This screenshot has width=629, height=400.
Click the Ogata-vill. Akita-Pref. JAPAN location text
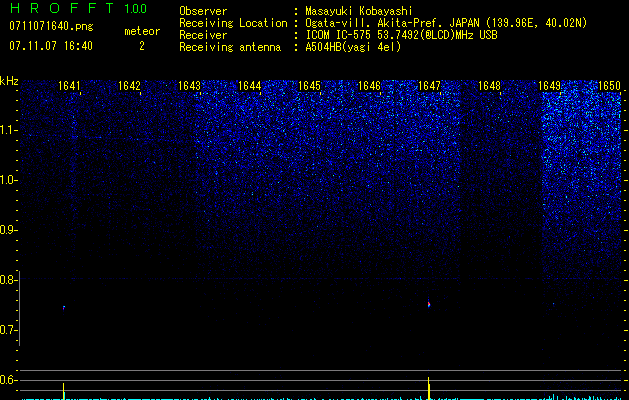(x=446, y=23)
